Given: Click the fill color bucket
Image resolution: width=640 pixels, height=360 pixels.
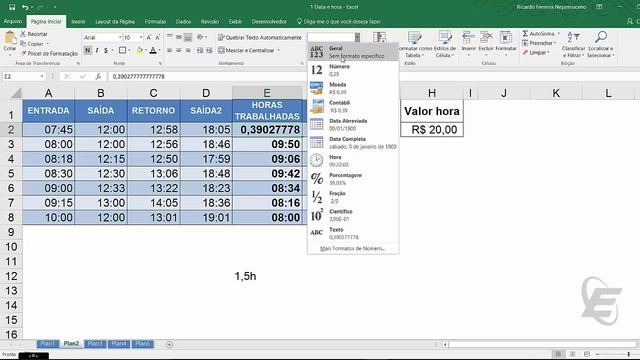Looking at the screenshot, I should pyautogui.click(x=140, y=50).
